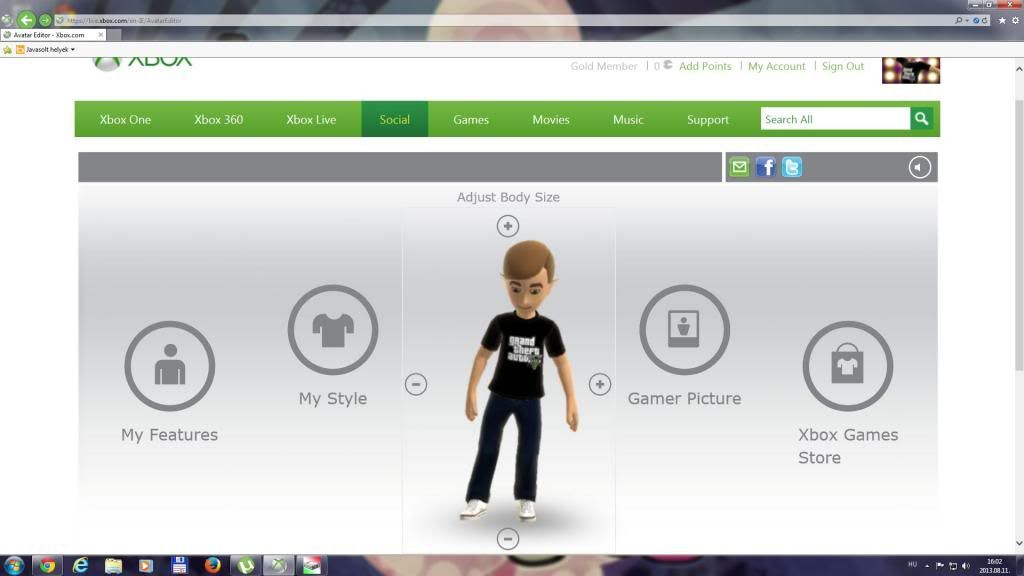Viewport: 1024px width, 576px height.
Task: Open the Games menu
Action: click(471, 119)
